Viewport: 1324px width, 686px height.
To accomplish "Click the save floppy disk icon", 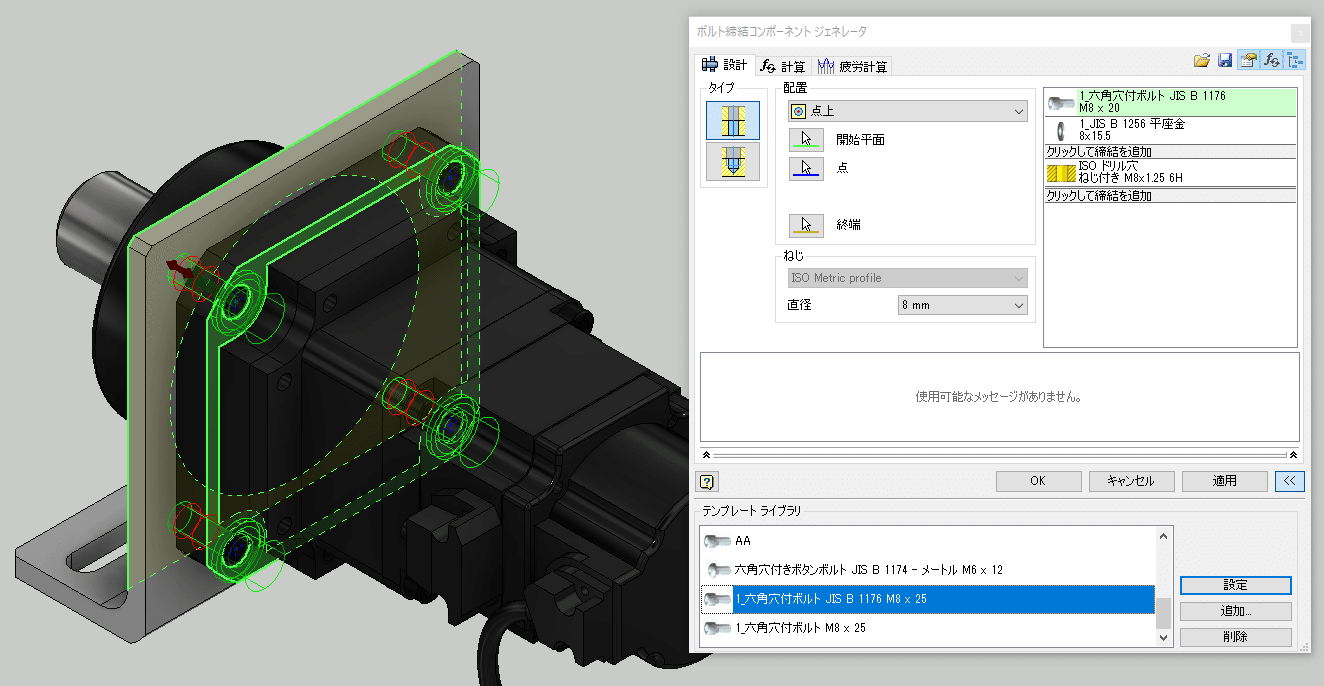I will [1225, 61].
